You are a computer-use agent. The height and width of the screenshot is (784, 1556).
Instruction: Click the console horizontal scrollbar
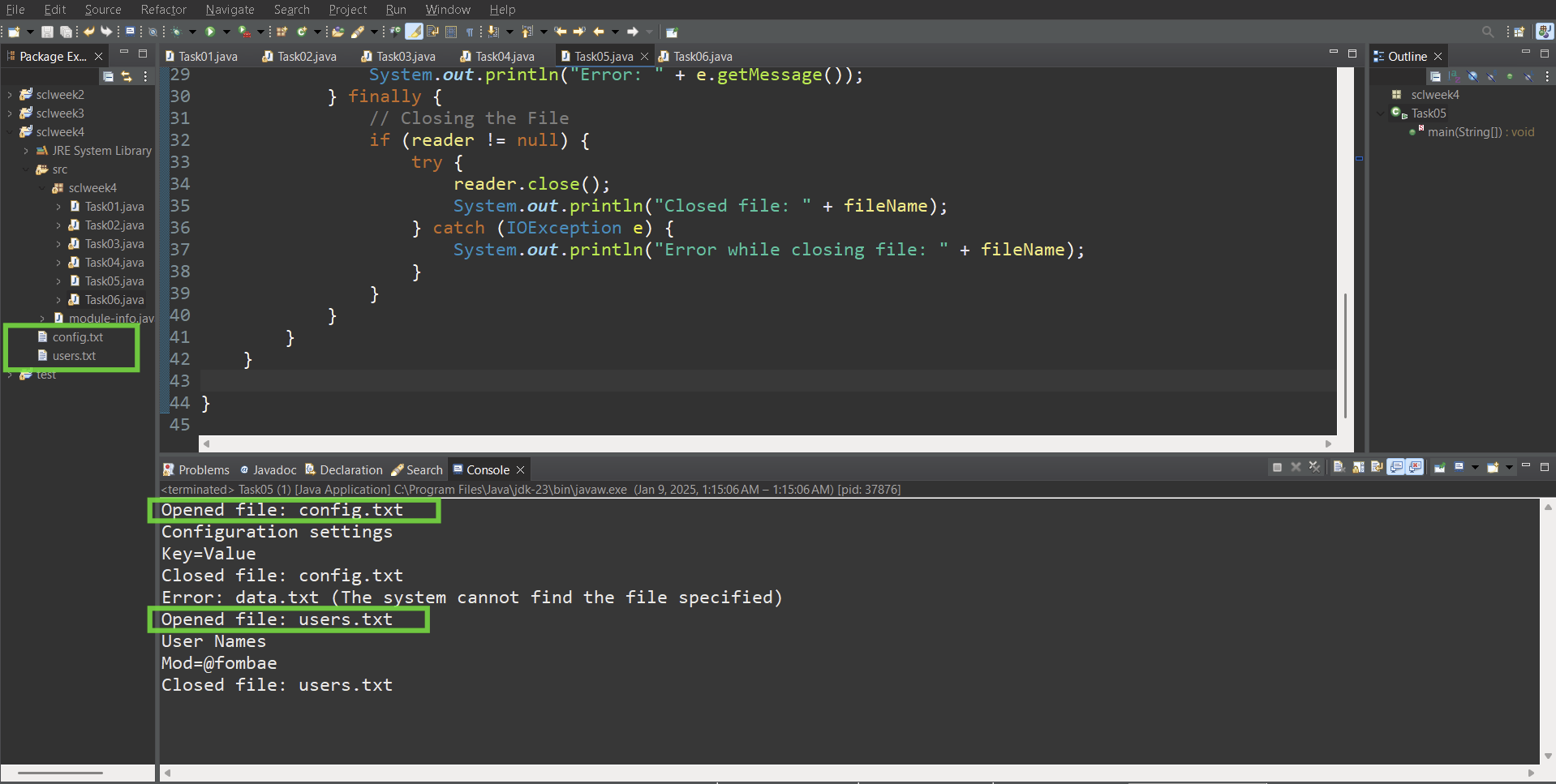(x=849, y=773)
